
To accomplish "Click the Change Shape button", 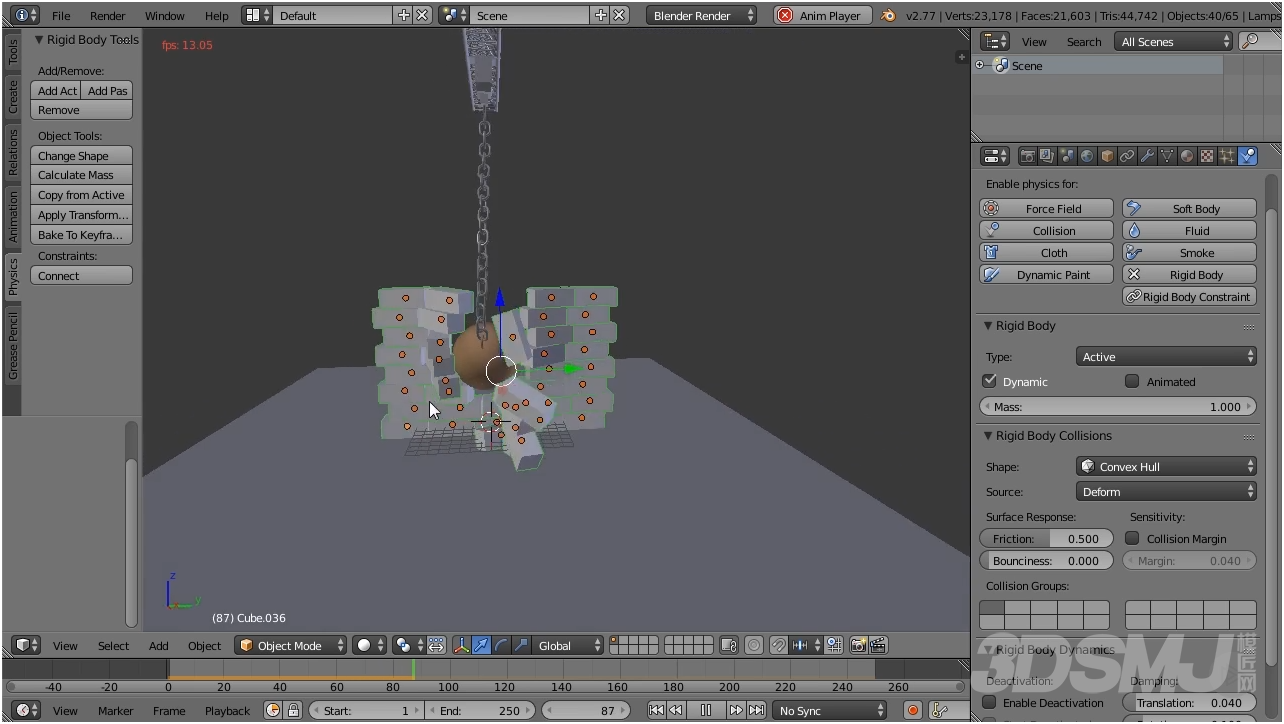I will pyautogui.click(x=82, y=156).
